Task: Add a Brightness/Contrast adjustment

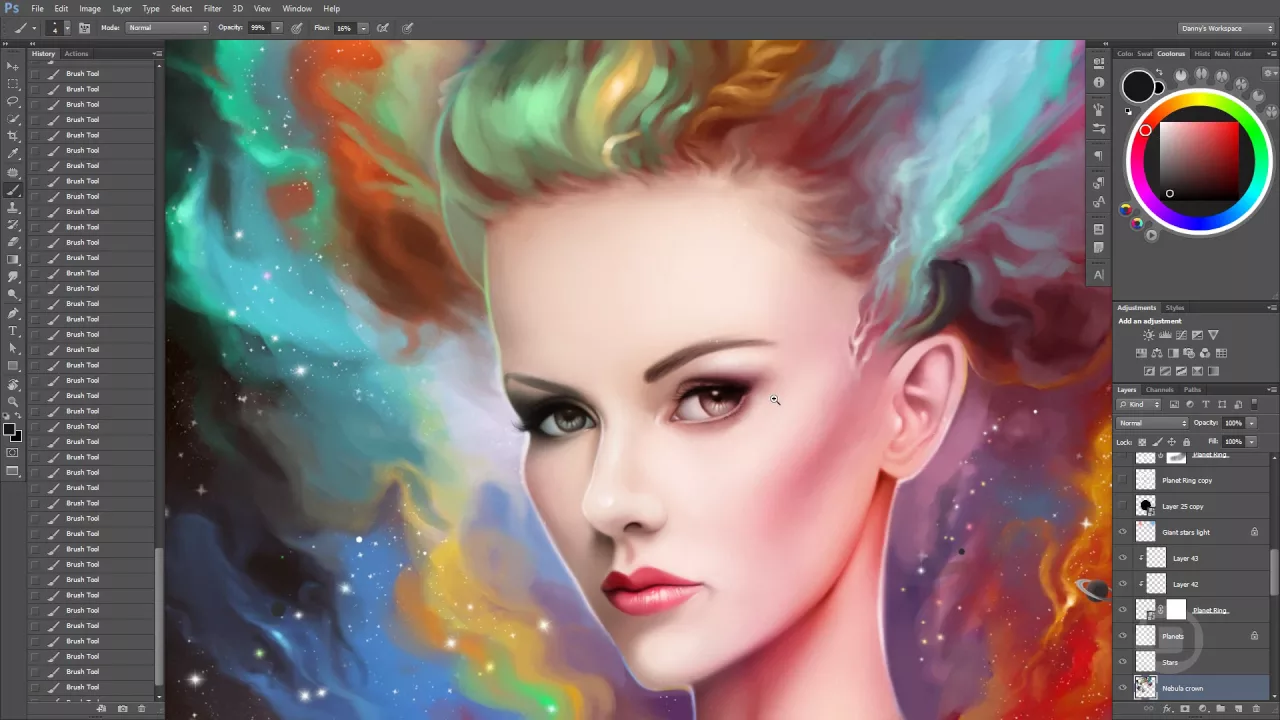Action: [1148, 335]
